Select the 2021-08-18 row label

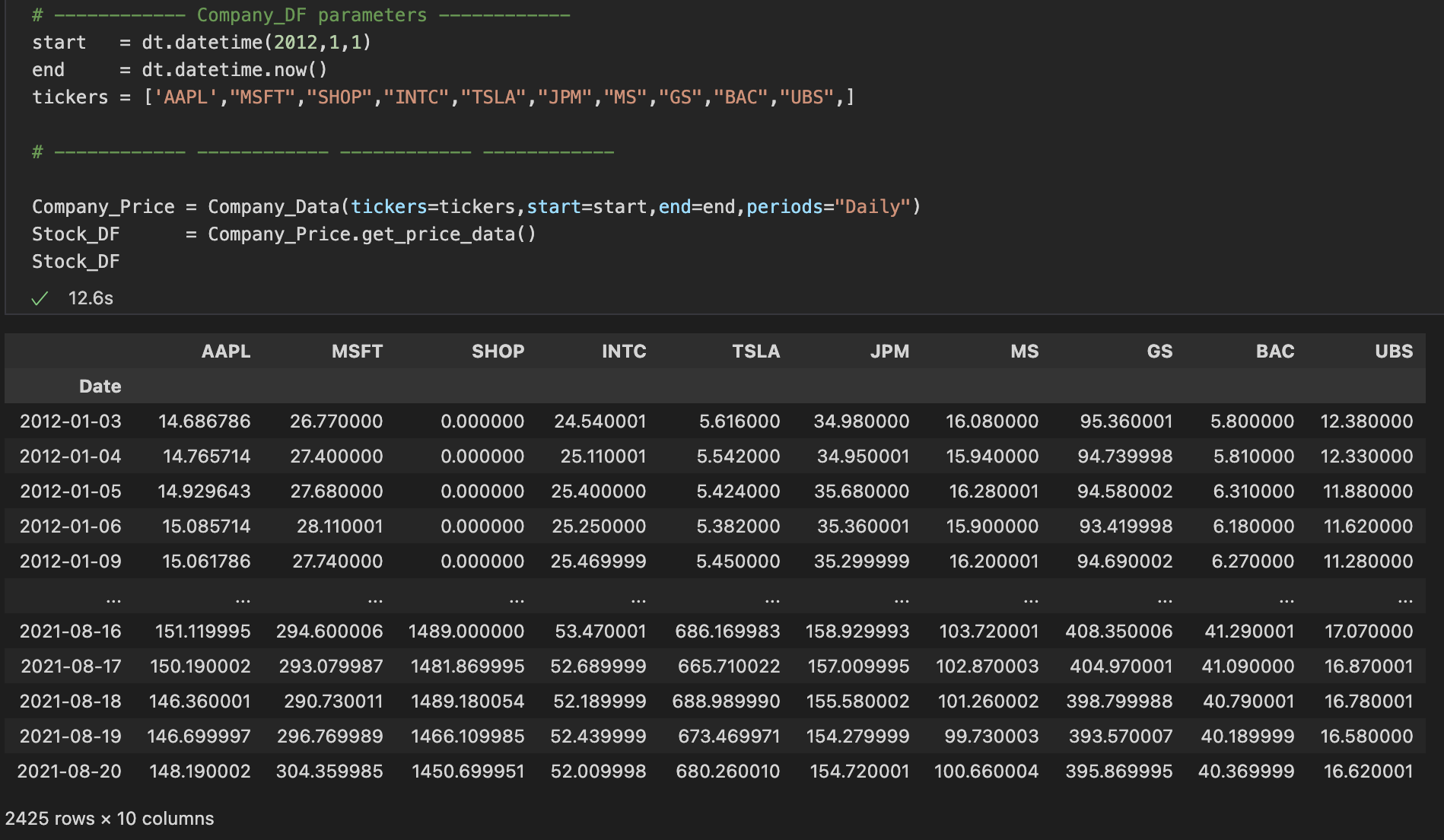(71, 702)
